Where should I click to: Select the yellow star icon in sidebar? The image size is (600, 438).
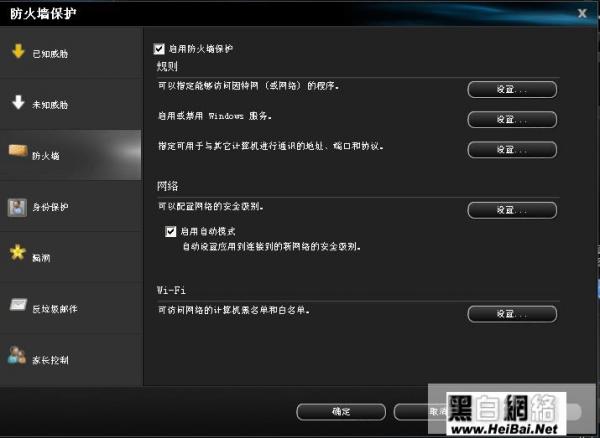click(x=18, y=252)
